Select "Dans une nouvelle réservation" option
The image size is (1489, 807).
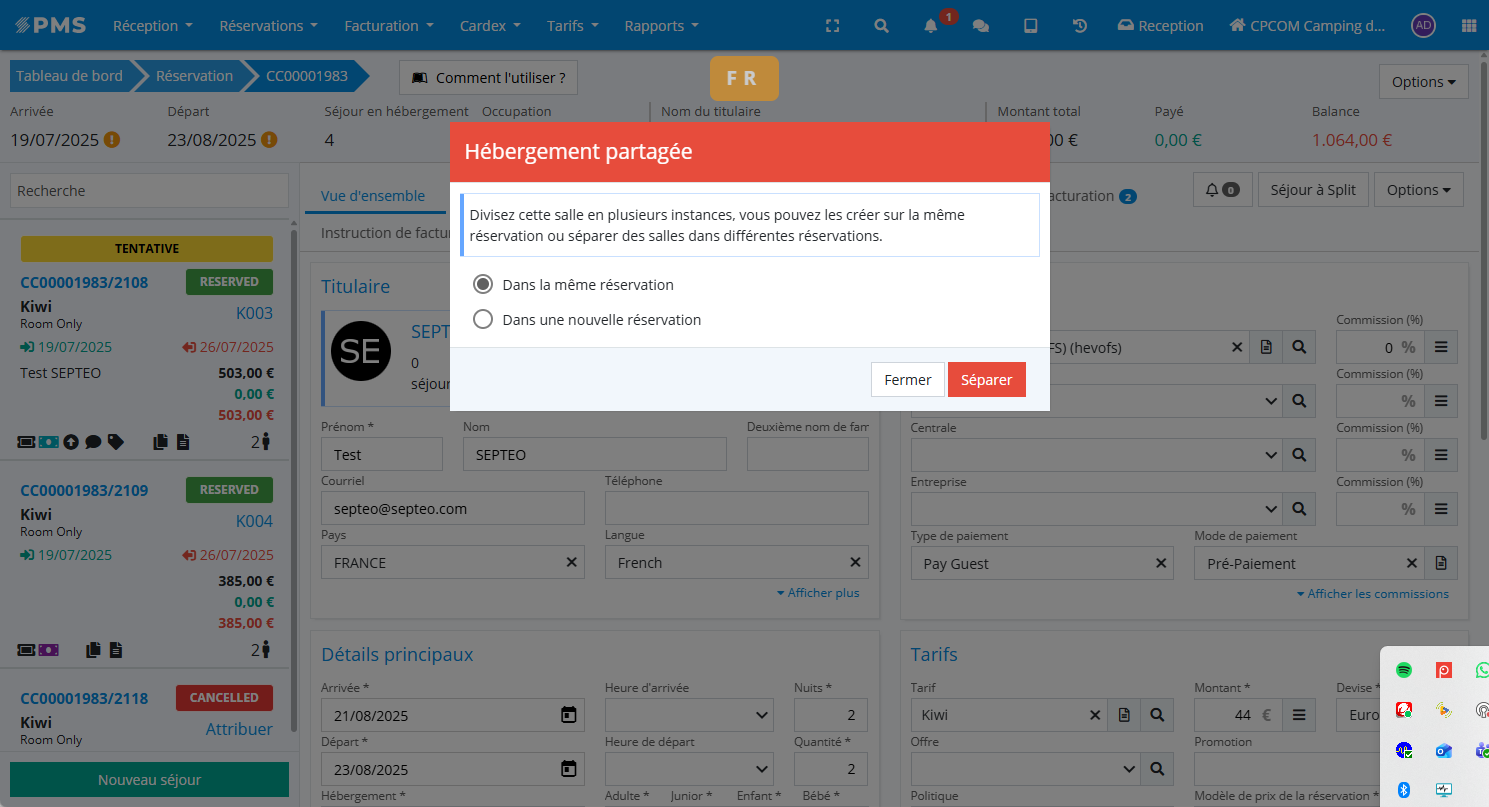point(483,320)
